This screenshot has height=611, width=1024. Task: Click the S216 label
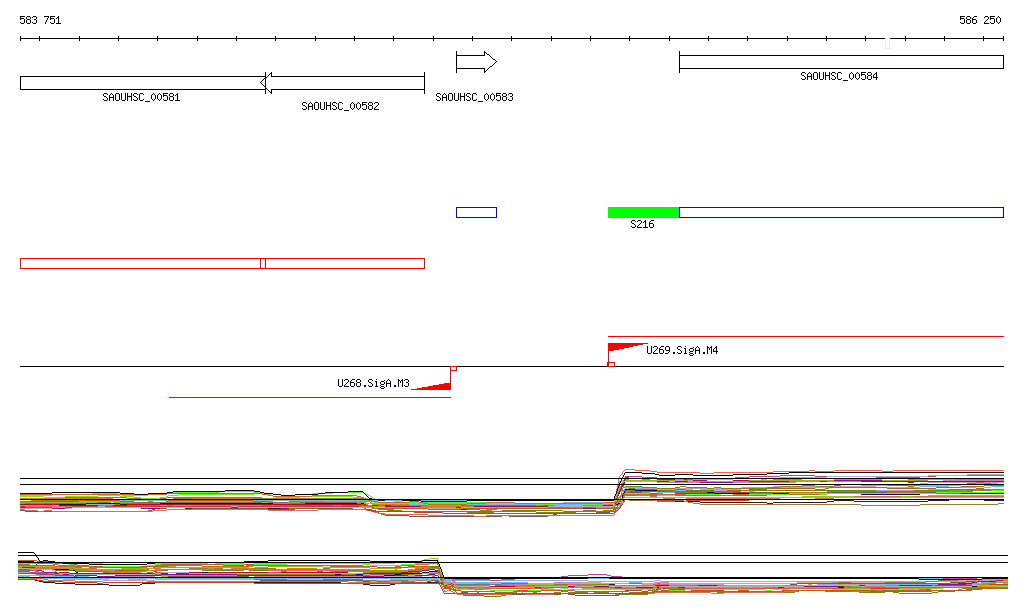[x=642, y=225]
